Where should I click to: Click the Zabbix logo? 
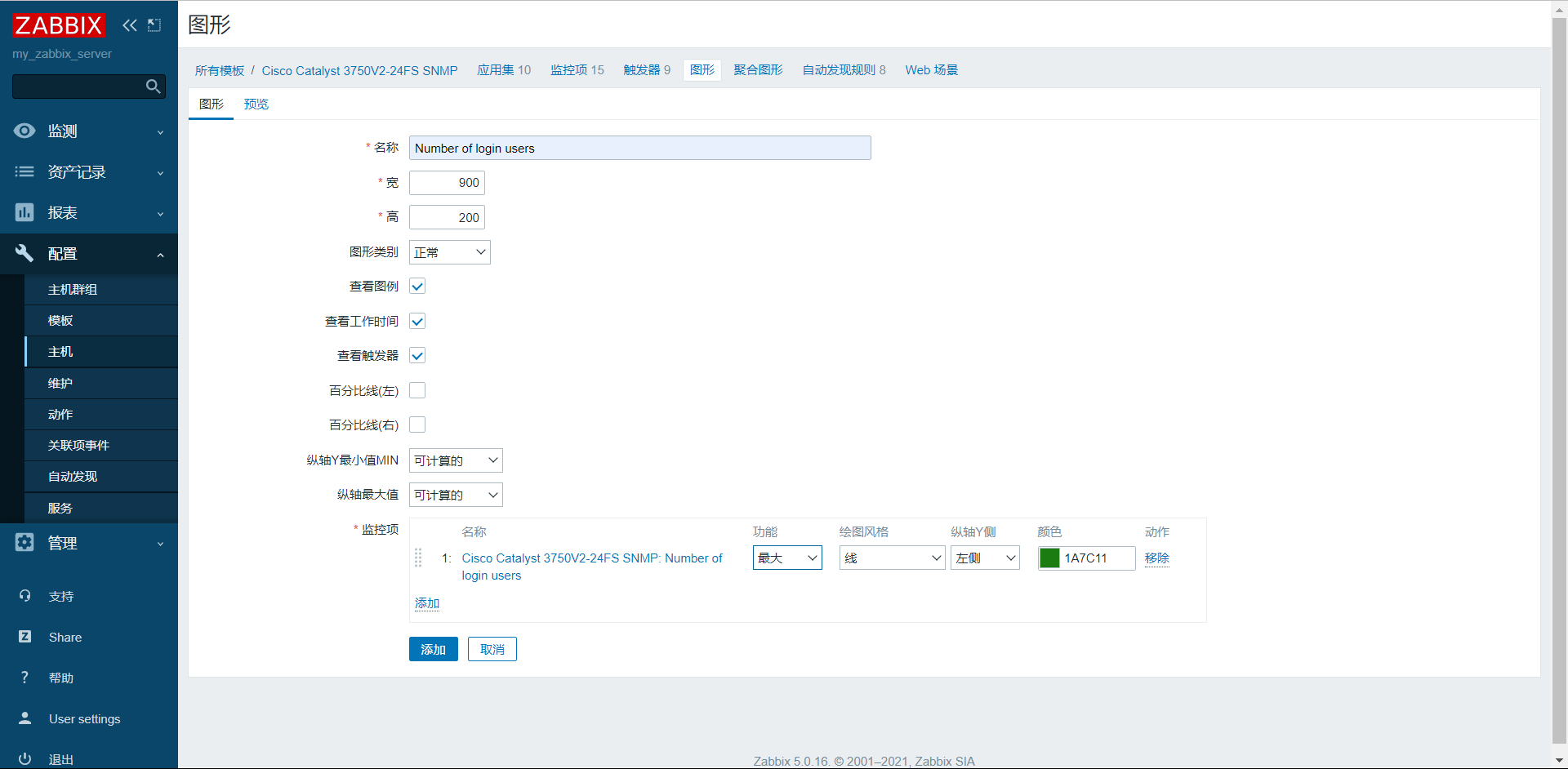click(59, 25)
